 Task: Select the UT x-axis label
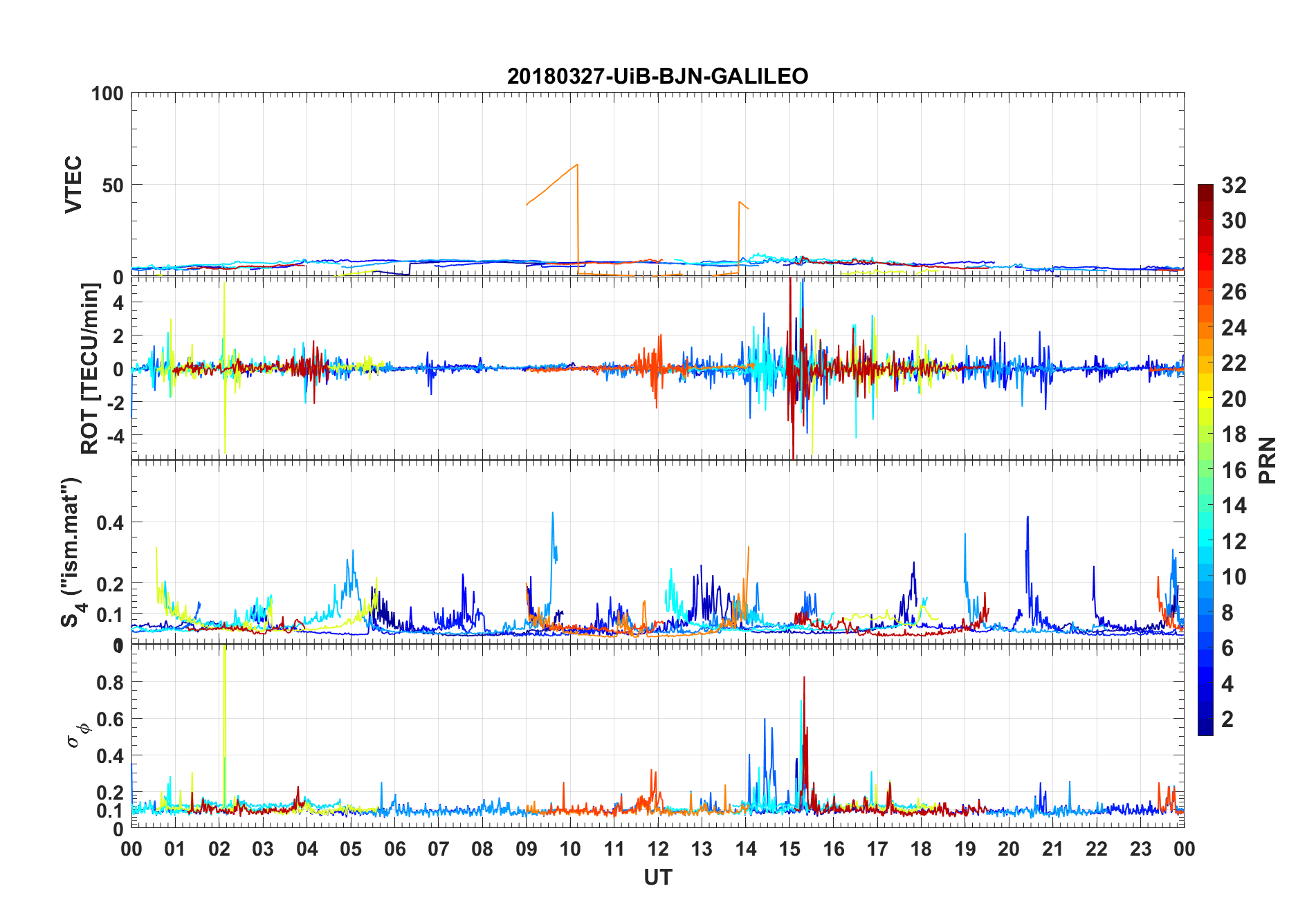657,878
